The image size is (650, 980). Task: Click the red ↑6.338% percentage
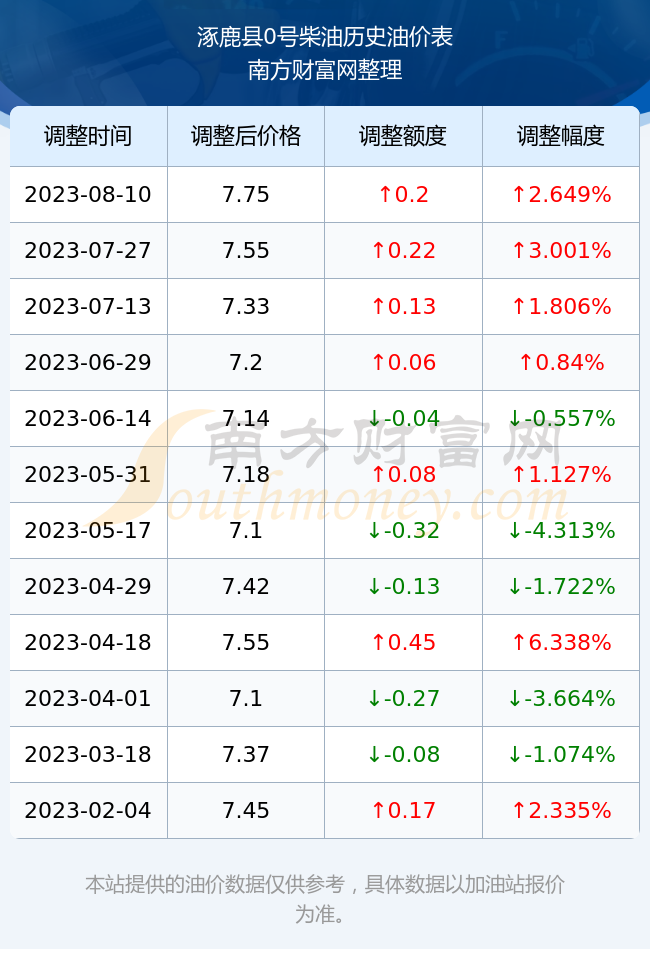tap(561, 642)
